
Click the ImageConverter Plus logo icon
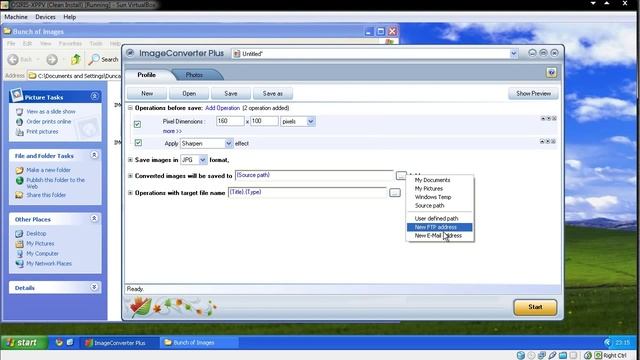pyautogui.click(x=130, y=53)
